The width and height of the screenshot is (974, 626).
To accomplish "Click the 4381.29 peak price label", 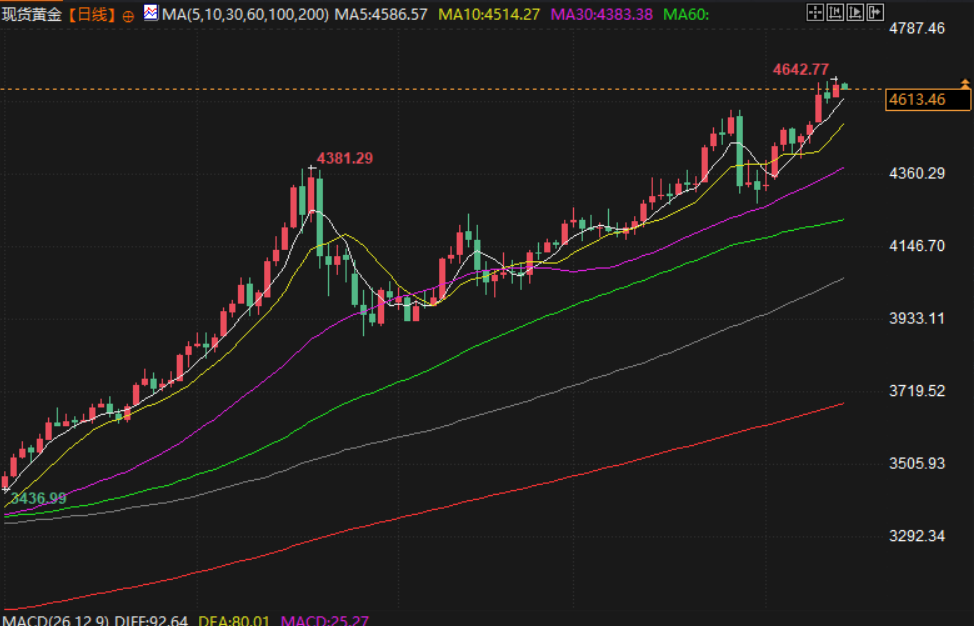I will (x=345, y=158).
